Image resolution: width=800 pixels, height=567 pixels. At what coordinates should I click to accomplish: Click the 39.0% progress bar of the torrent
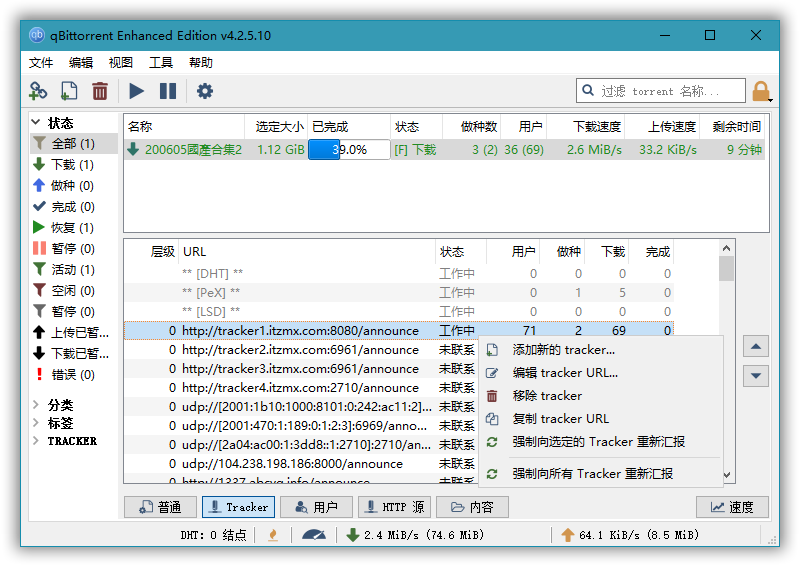tap(349, 150)
